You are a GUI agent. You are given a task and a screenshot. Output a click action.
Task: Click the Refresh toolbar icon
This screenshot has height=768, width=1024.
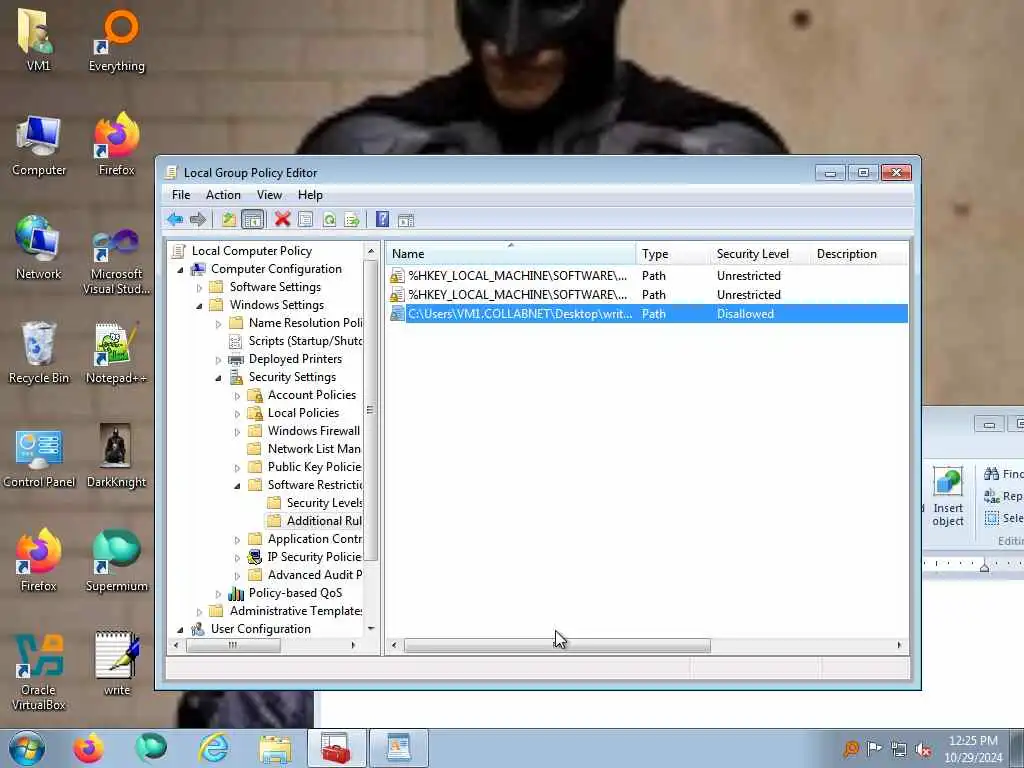click(x=329, y=219)
